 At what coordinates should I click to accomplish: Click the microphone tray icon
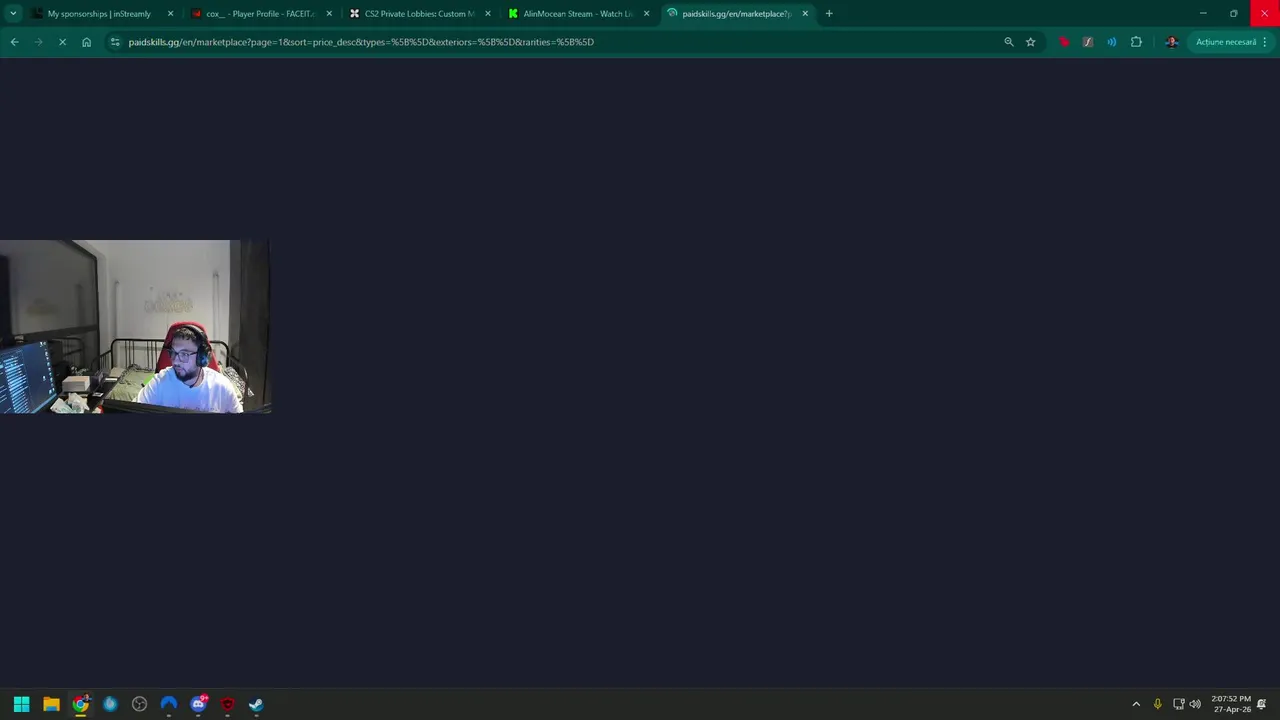(x=1157, y=704)
